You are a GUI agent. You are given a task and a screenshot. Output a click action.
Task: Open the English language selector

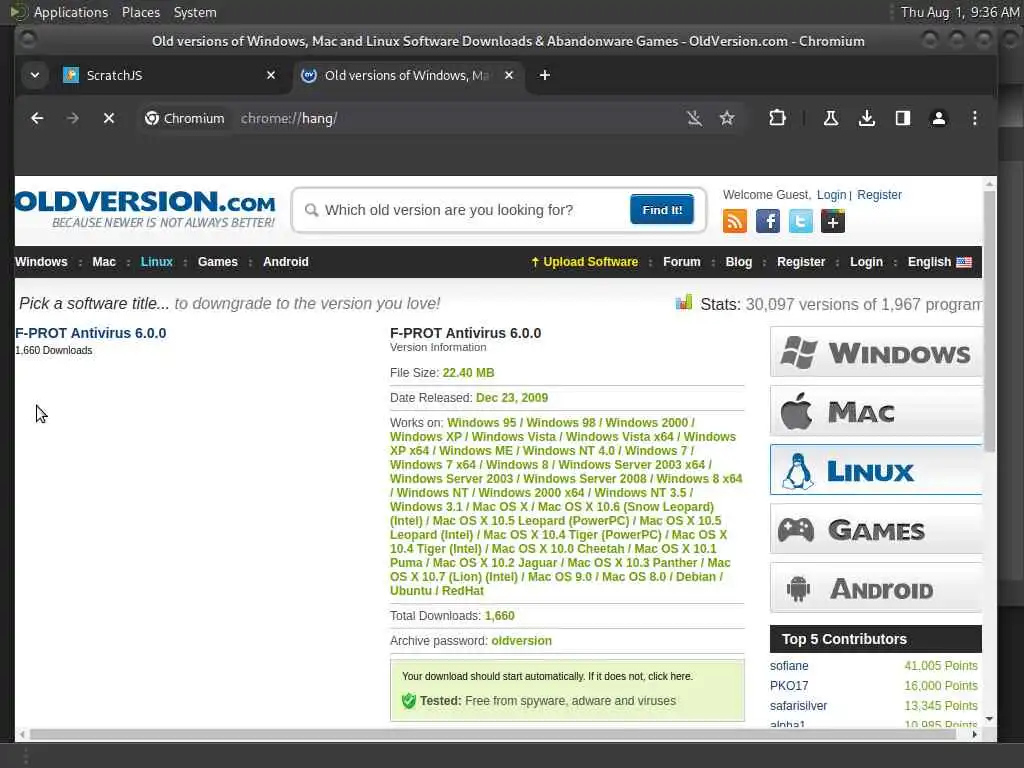point(939,262)
